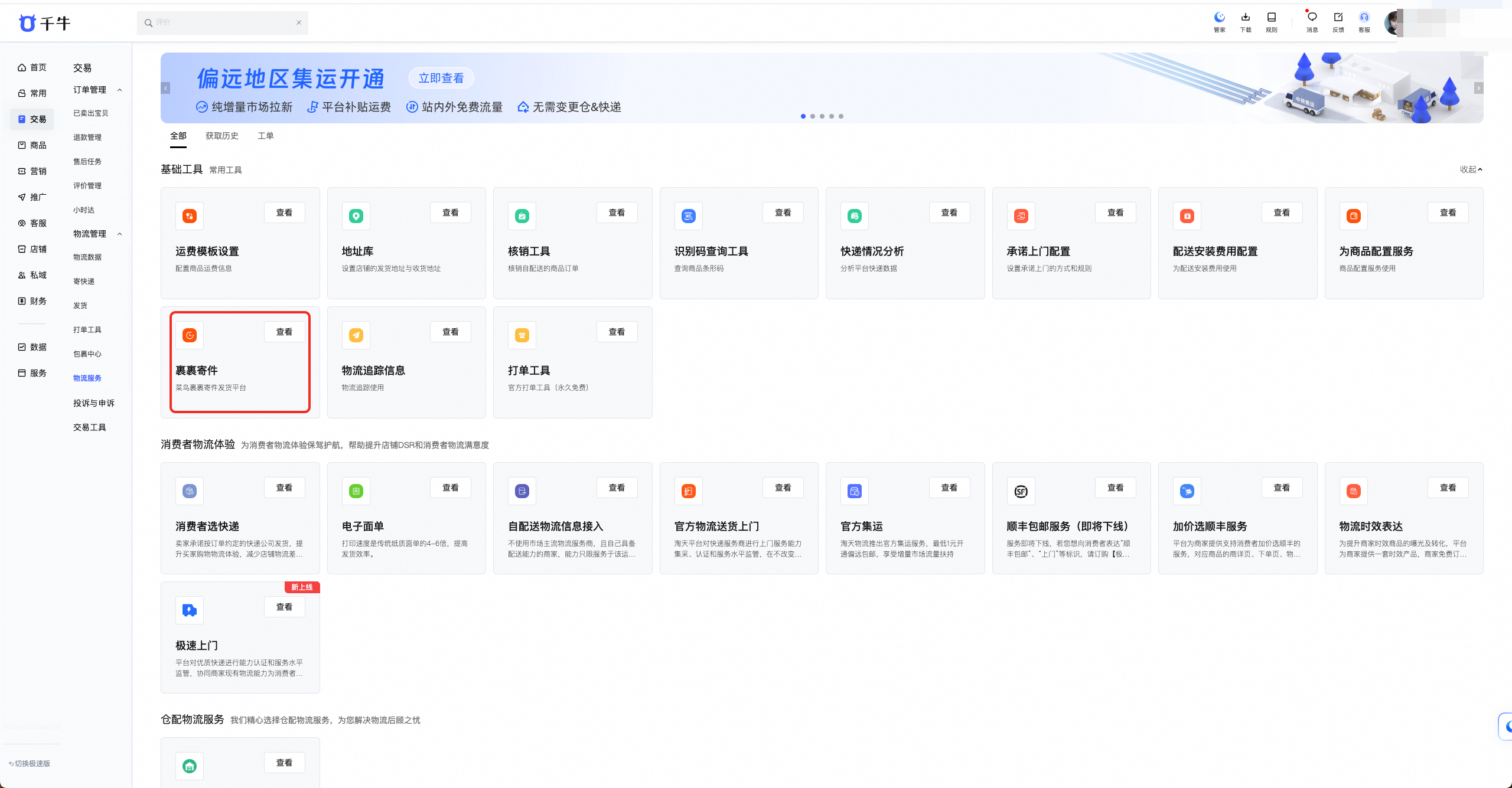Screen dimensions: 1512x788
Task: Click the 核销工具 card icon
Action: pos(522,216)
